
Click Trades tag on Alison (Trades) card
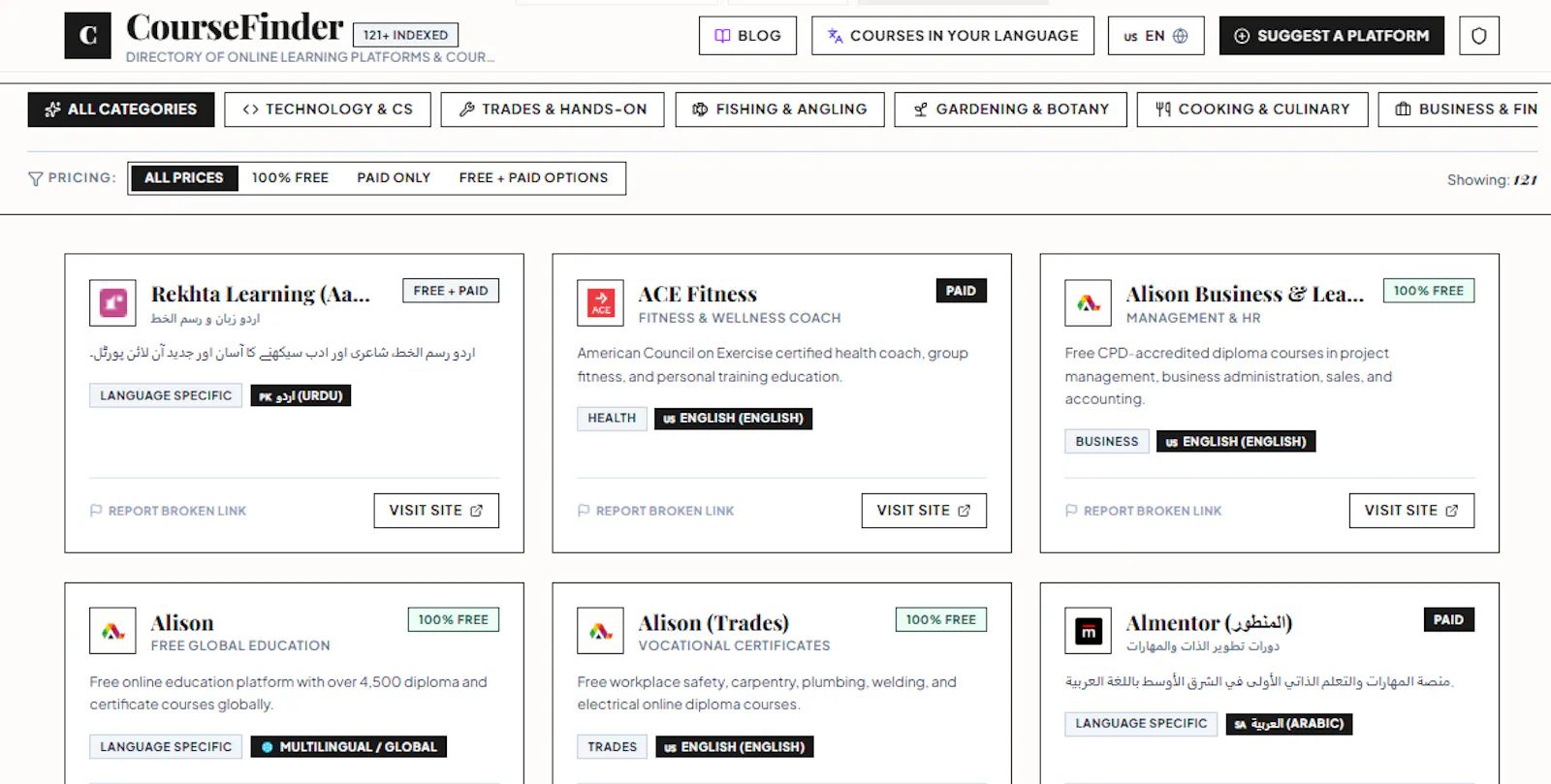pyautogui.click(x=612, y=747)
